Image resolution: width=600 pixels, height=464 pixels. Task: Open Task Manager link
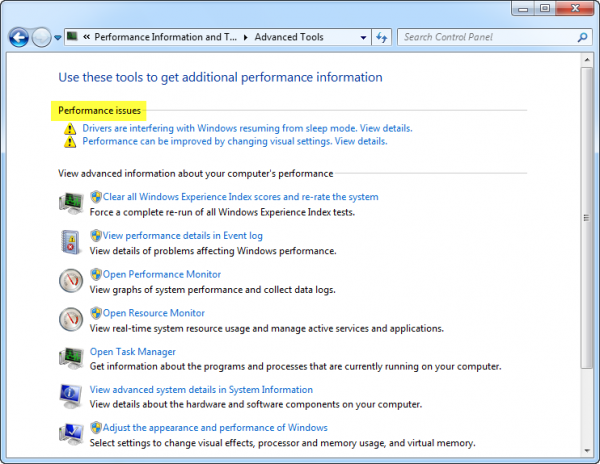(x=132, y=352)
